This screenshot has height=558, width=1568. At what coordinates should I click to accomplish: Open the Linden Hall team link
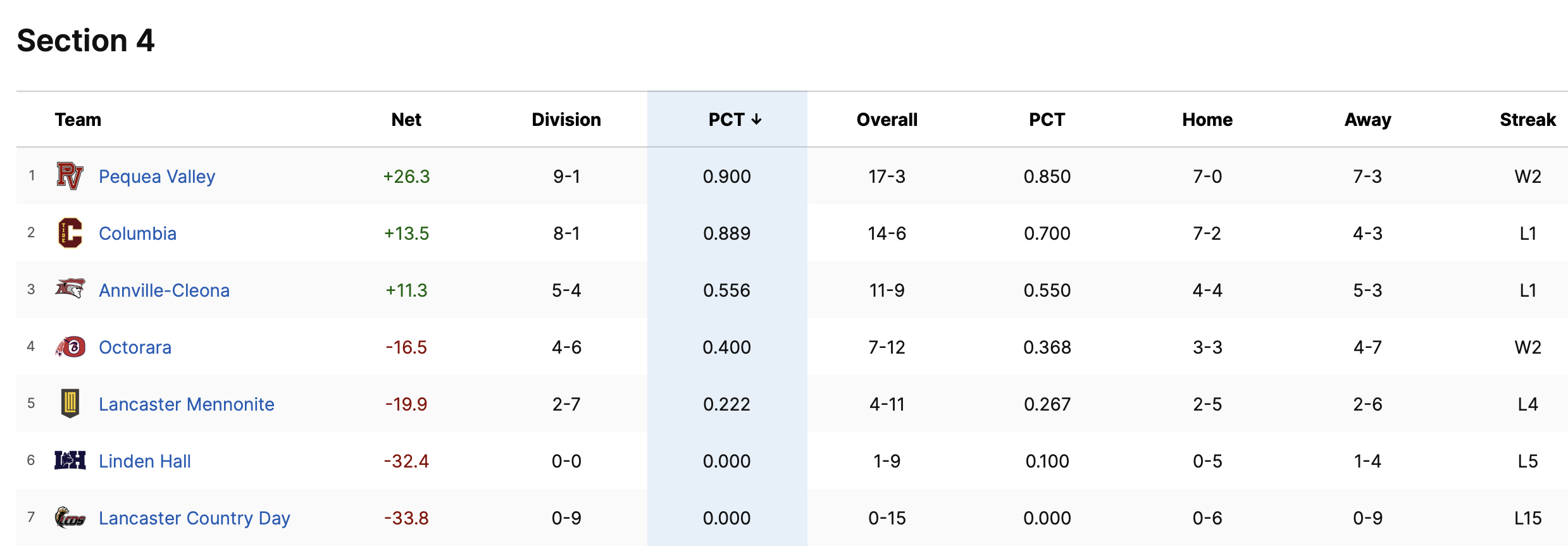click(x=144, y=461)
